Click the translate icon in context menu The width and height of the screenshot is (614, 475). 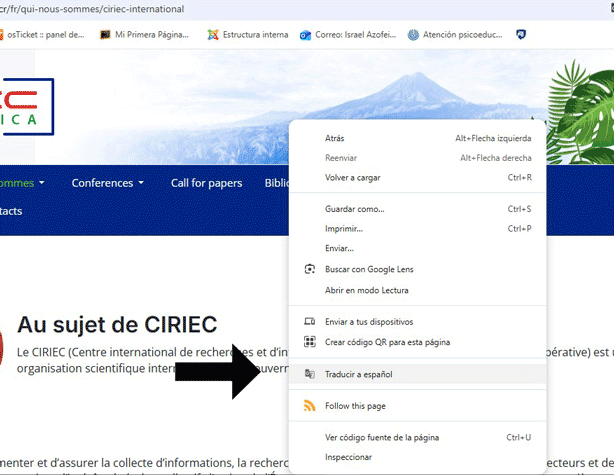point(309,374)
